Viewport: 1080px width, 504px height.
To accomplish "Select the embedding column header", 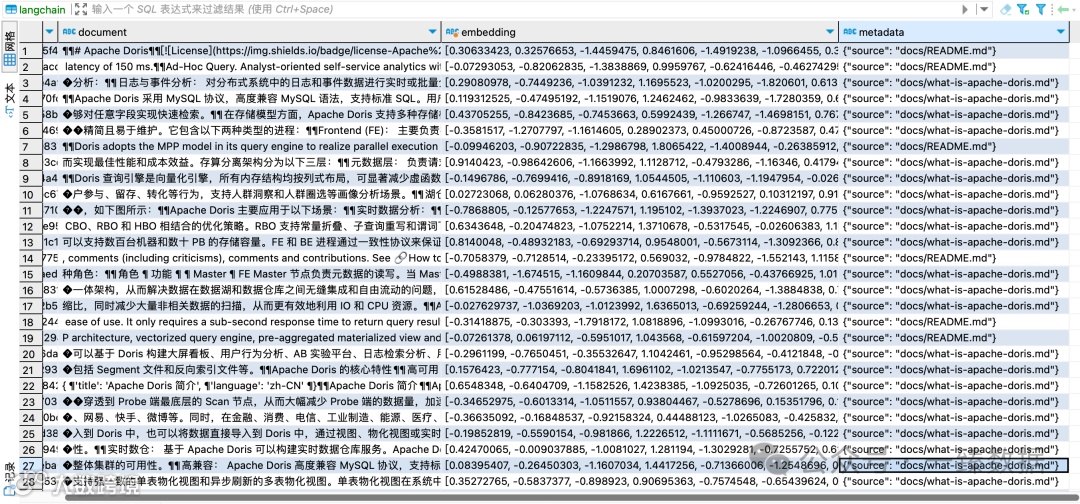I will click(x=640, y=32).
